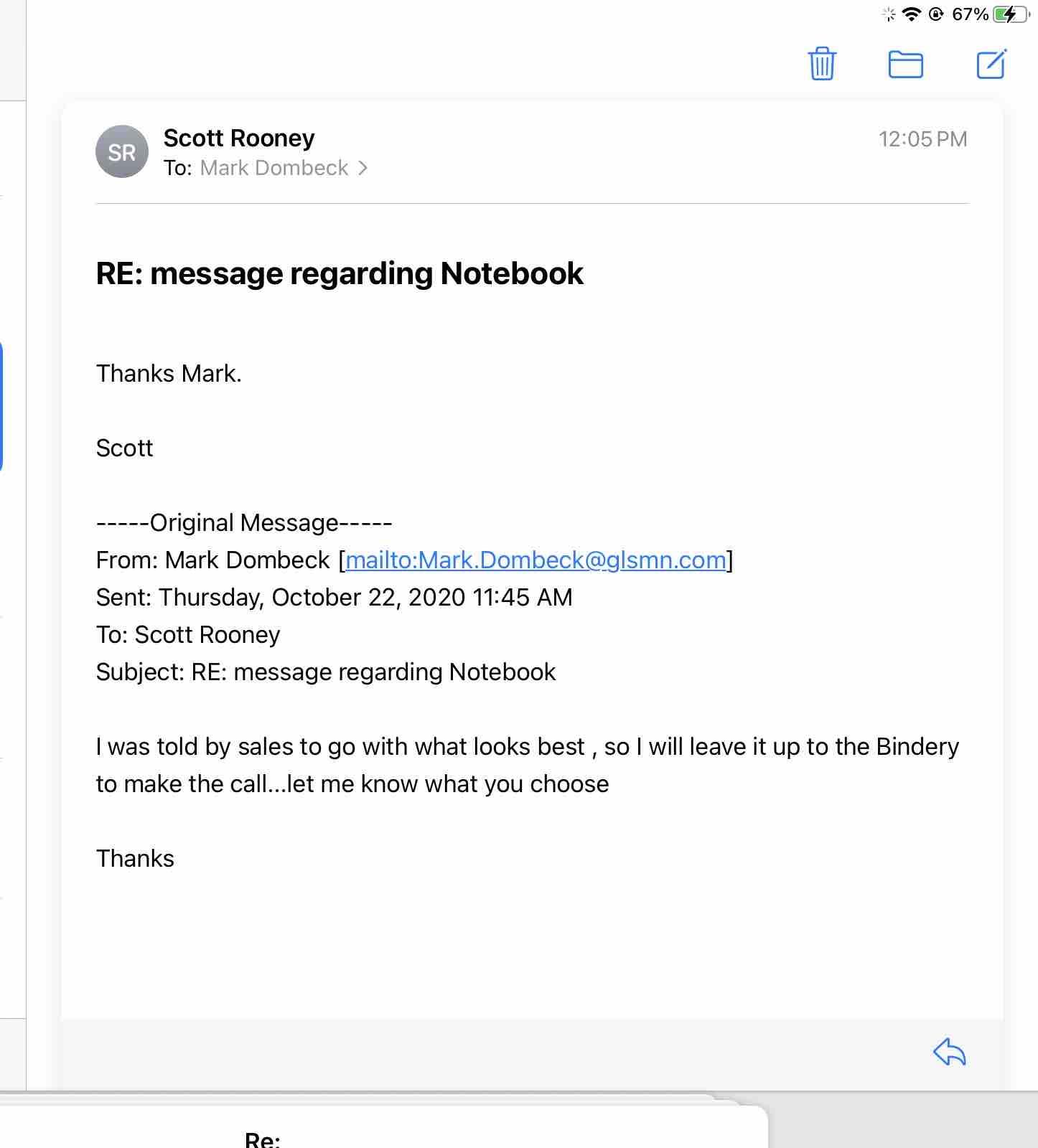Tap the network activity spinner icon
Screen dimensions: 1038x1148
889,14
